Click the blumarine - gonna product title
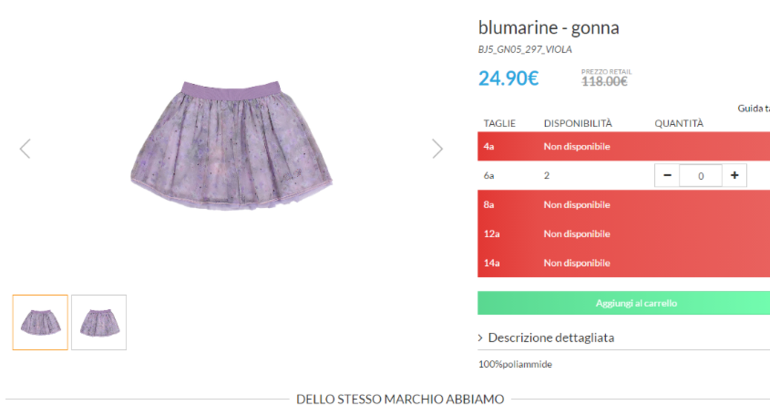The height and width of the screenshot is (405, 770). coord(549,28)
